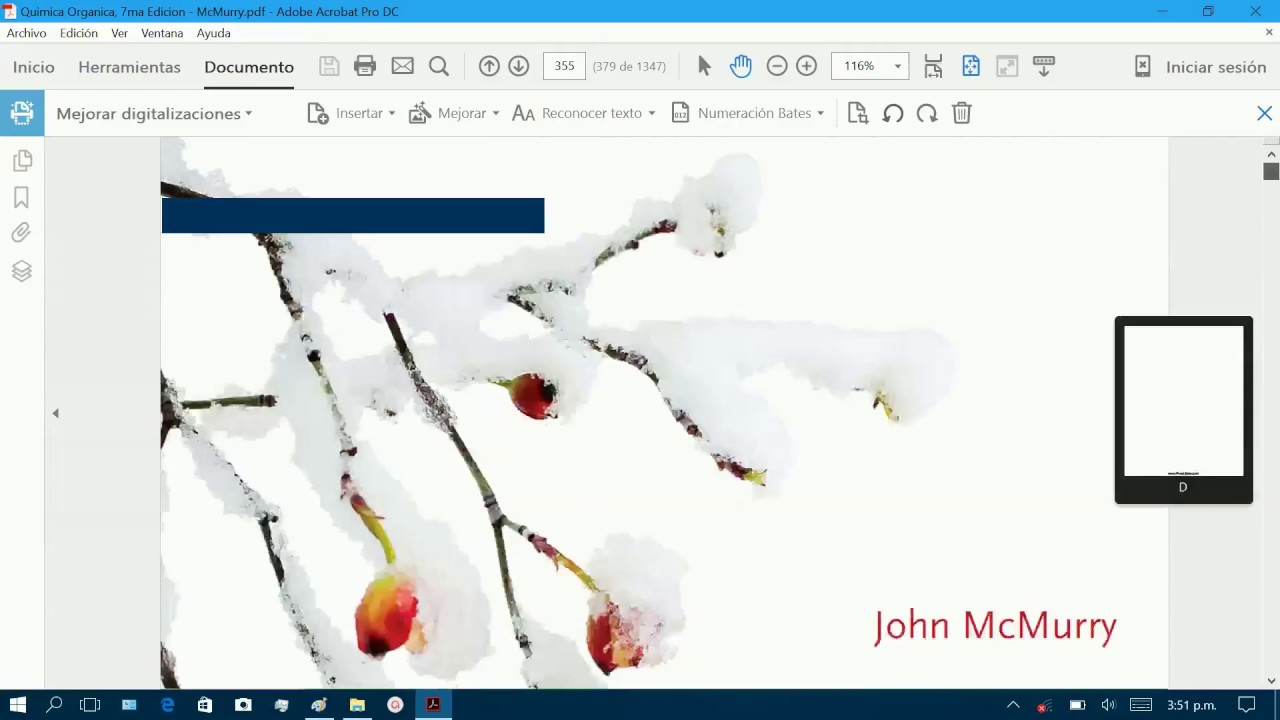Screen dimensions: 1280x720
Task: Click the read mode keyboard-download icon
Action: coord(1043,66)
